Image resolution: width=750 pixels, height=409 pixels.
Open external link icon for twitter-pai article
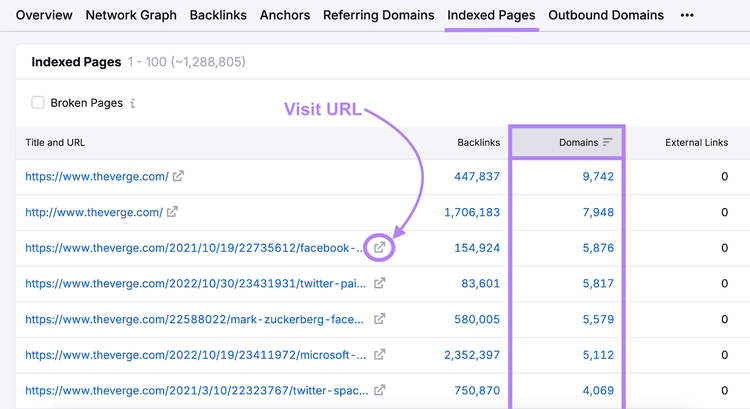(379, 283)
